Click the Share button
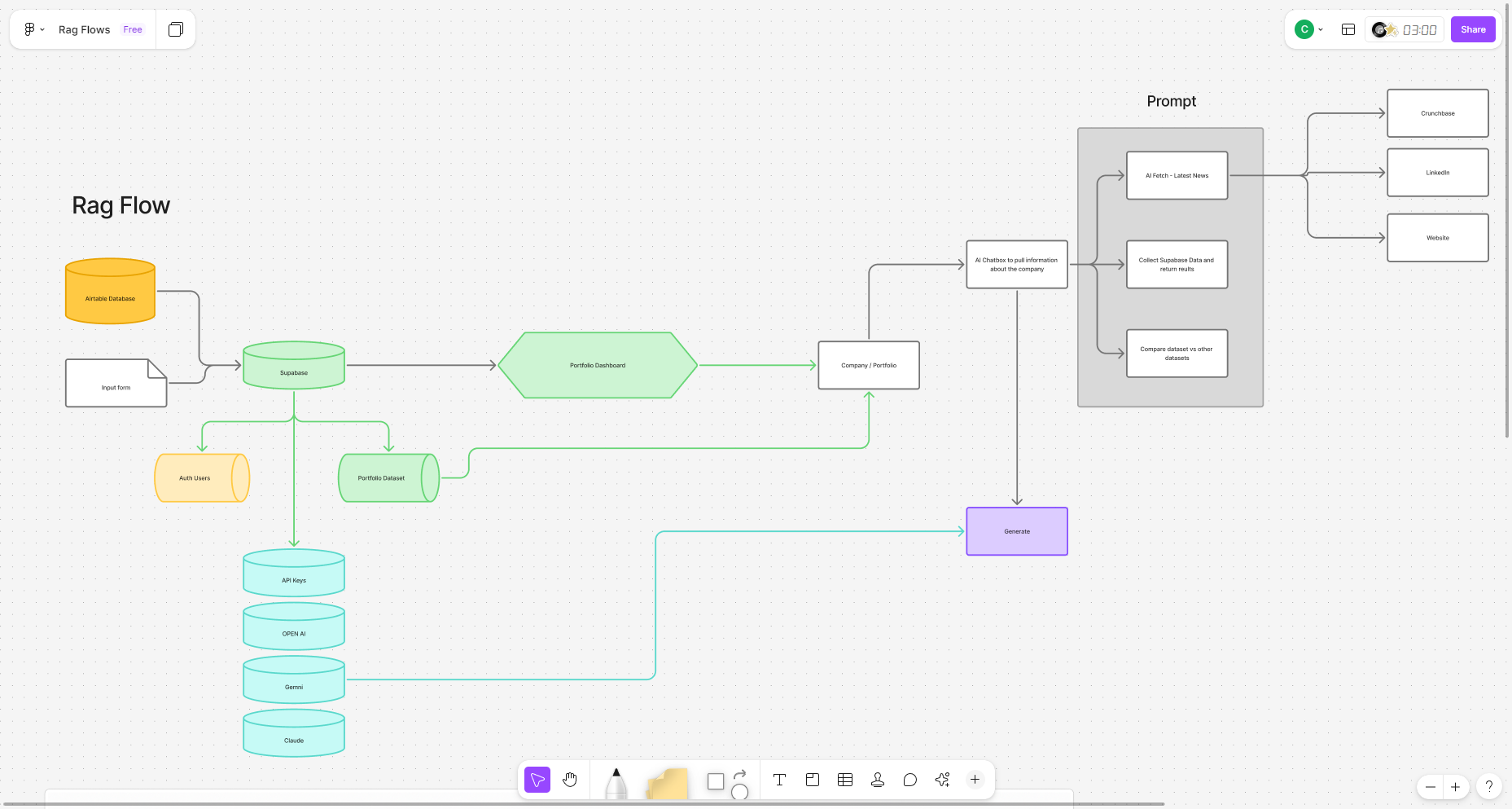Image resolution: width=1512 pixels, height=809 pixels. coord(1473,29)
